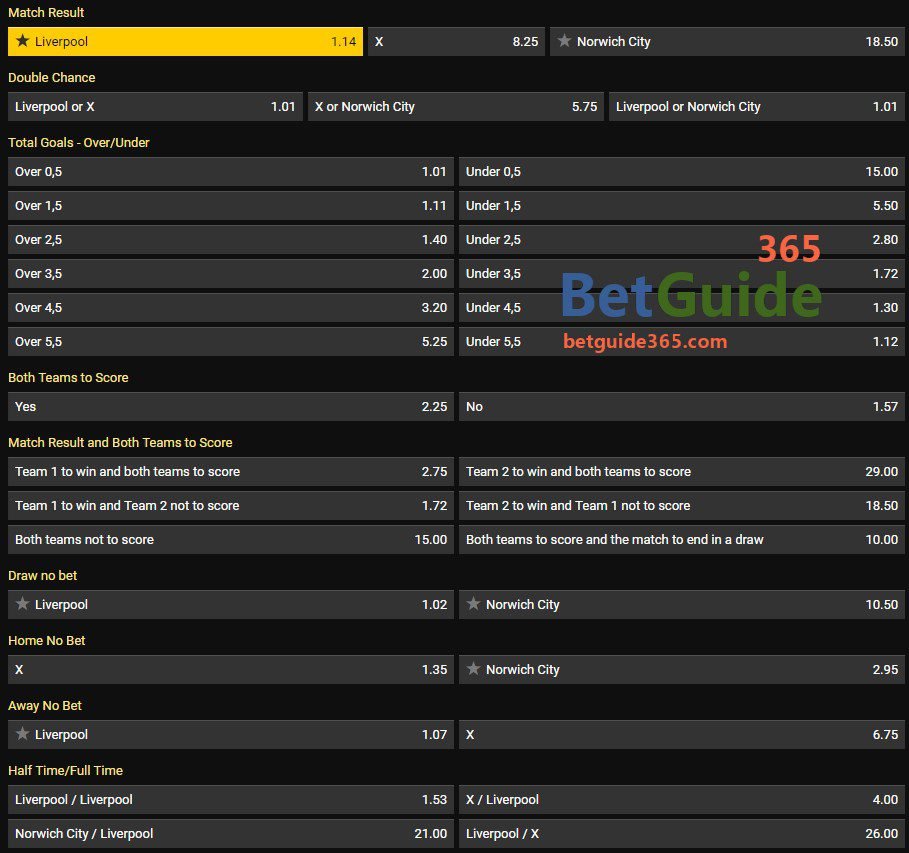Viewport: 909px width, 853px height.
Task: Click Total Goals - Over/Under heading
Action: click(79, 142)
